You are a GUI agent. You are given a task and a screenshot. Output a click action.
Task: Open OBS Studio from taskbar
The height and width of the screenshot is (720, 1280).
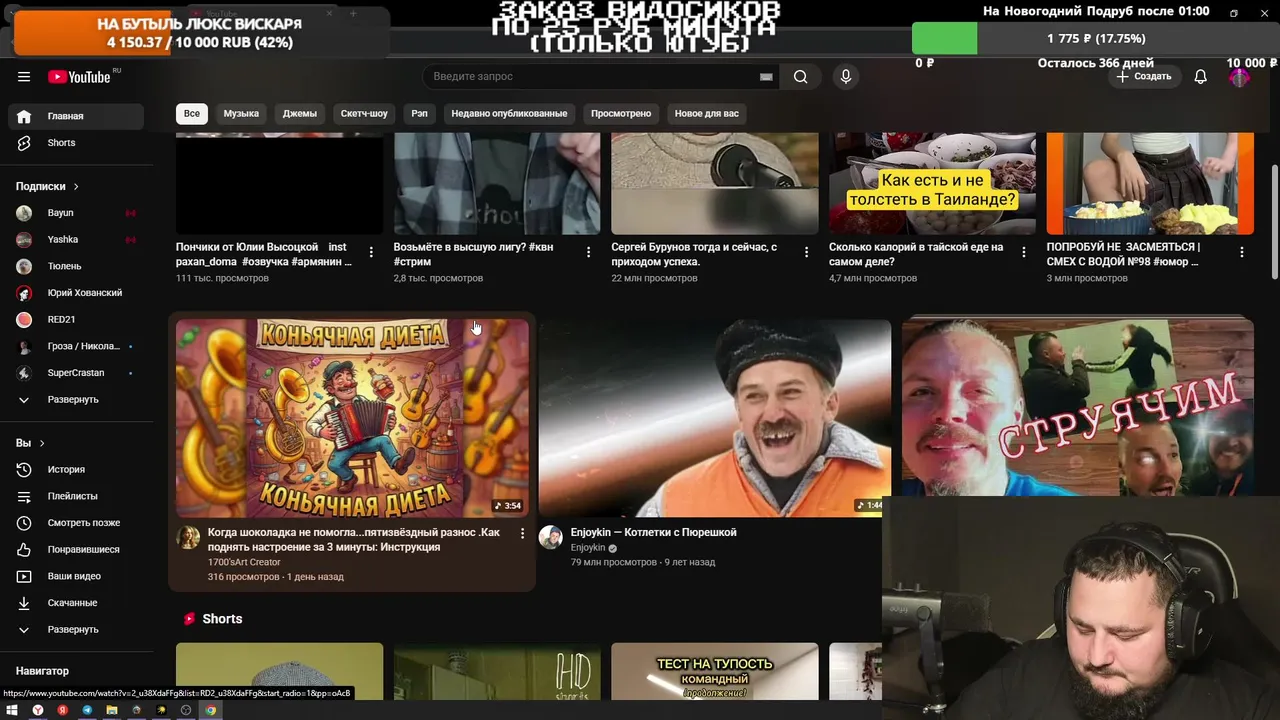[x=185, y=710]
